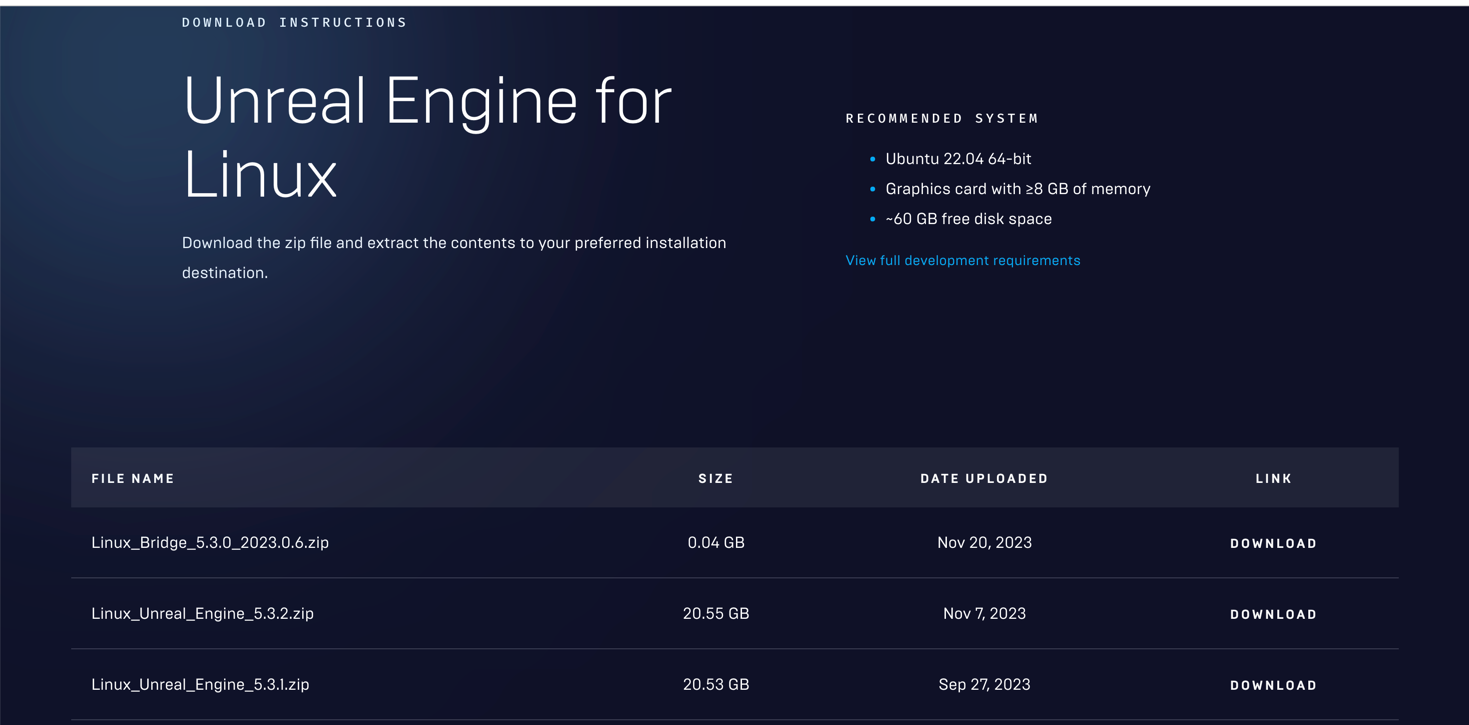Image resolution: width=1469 pixels, height=725 pixels.
Task: Select Ubuntu 22.04 64-bit requirement
Action: click(x=958, y=158)
